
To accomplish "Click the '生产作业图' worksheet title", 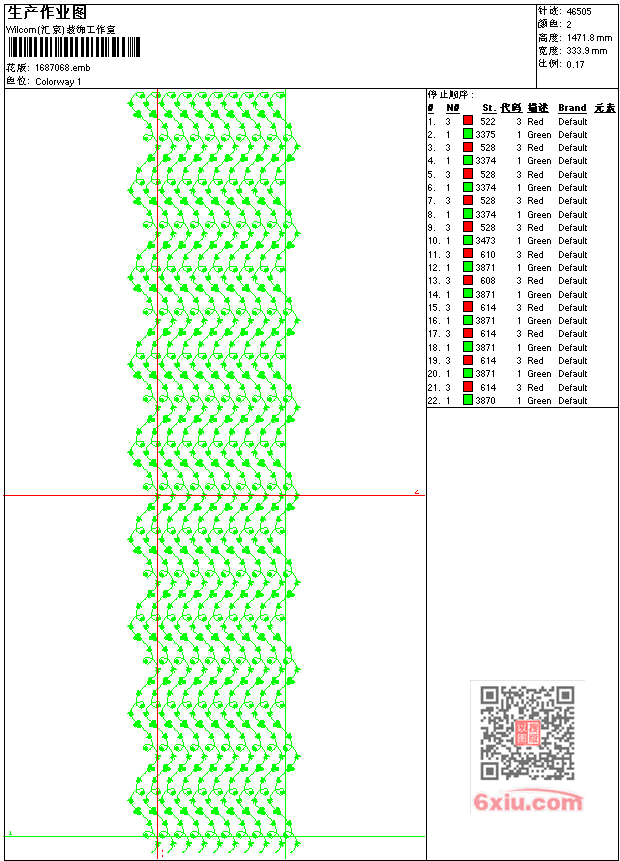I will coord(47,13).
